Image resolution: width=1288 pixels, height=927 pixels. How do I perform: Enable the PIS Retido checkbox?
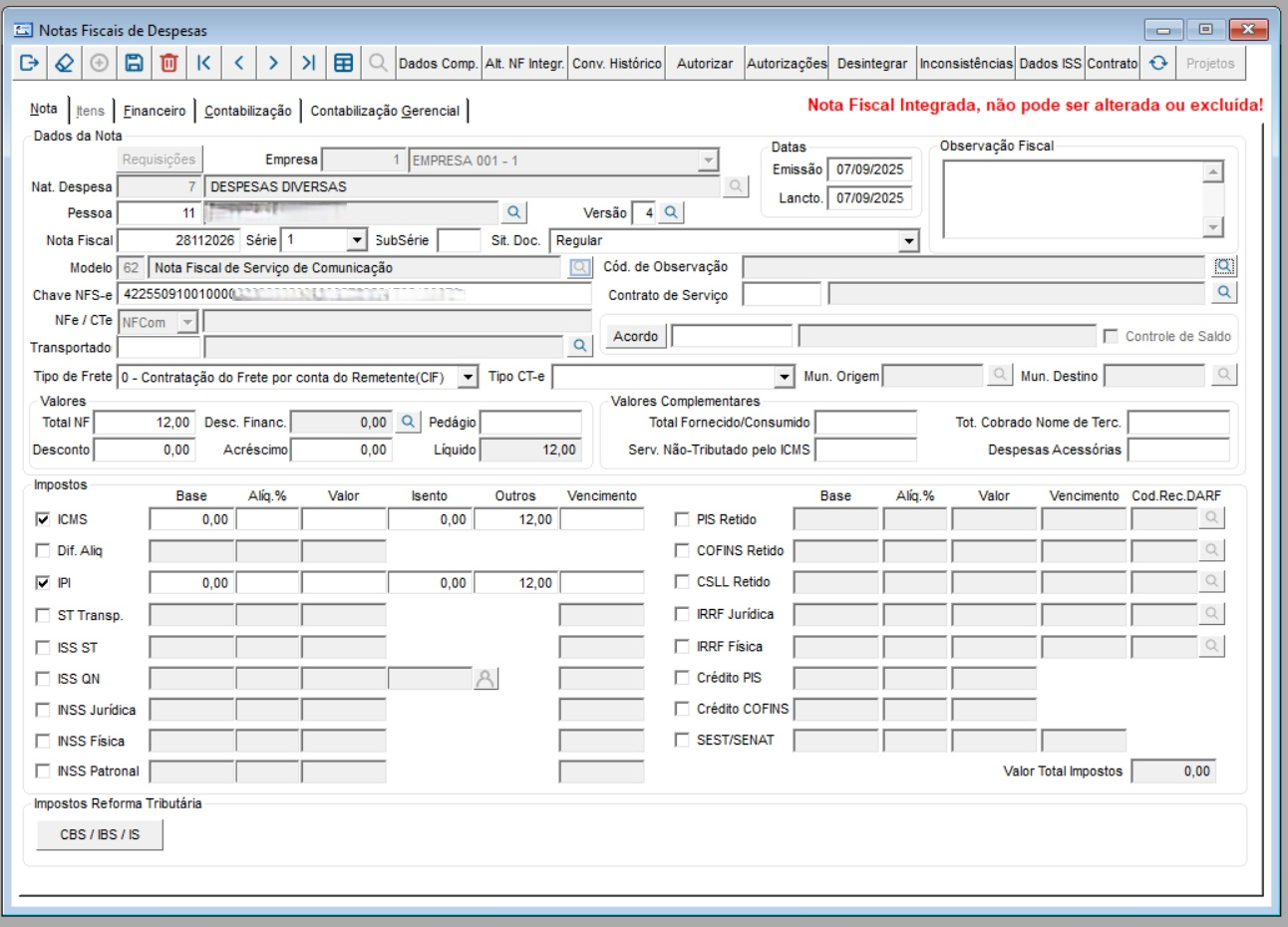point(682,519)
